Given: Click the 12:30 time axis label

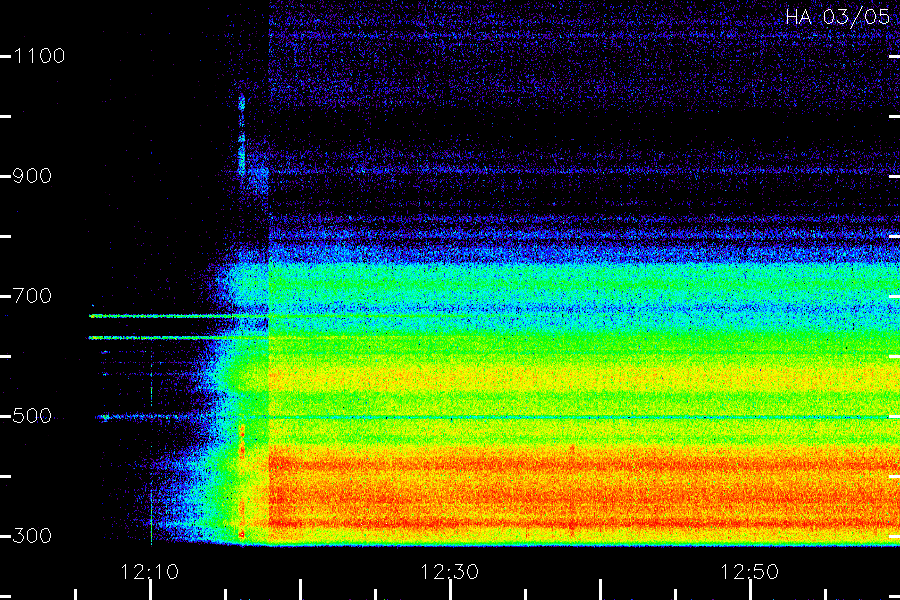Looking at the screenshot, I should coord(449,572).
